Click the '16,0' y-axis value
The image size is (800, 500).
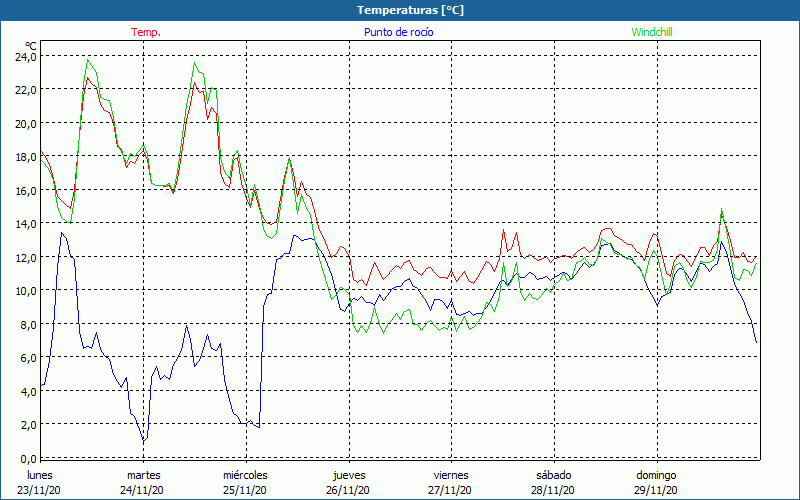click(x=26, y=190)
